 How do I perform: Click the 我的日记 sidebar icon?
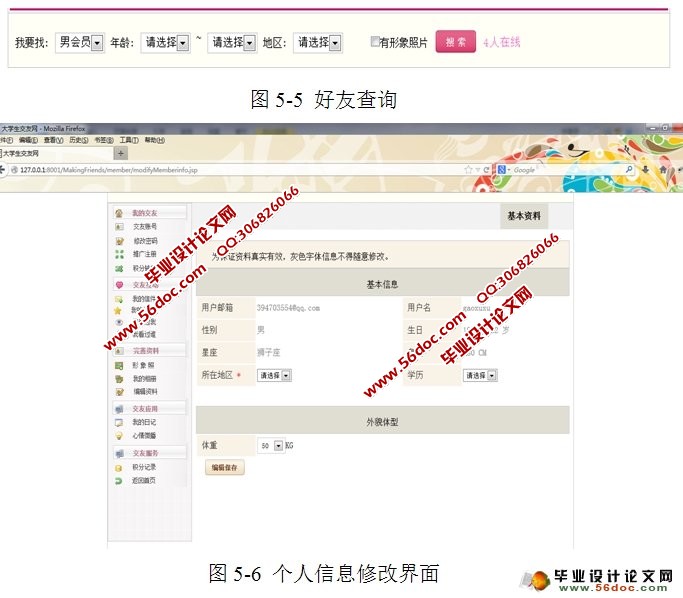(x=119, y=423)
